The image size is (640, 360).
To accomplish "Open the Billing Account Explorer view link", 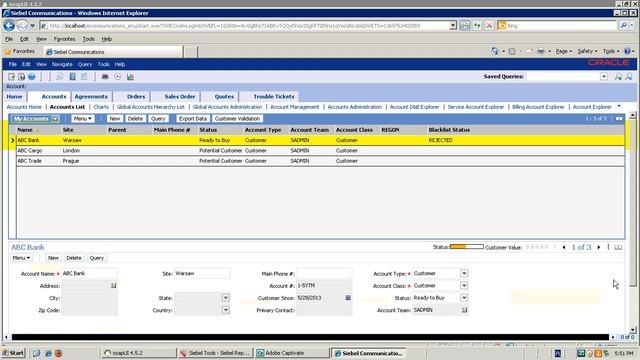I will [x=538, y=107].
